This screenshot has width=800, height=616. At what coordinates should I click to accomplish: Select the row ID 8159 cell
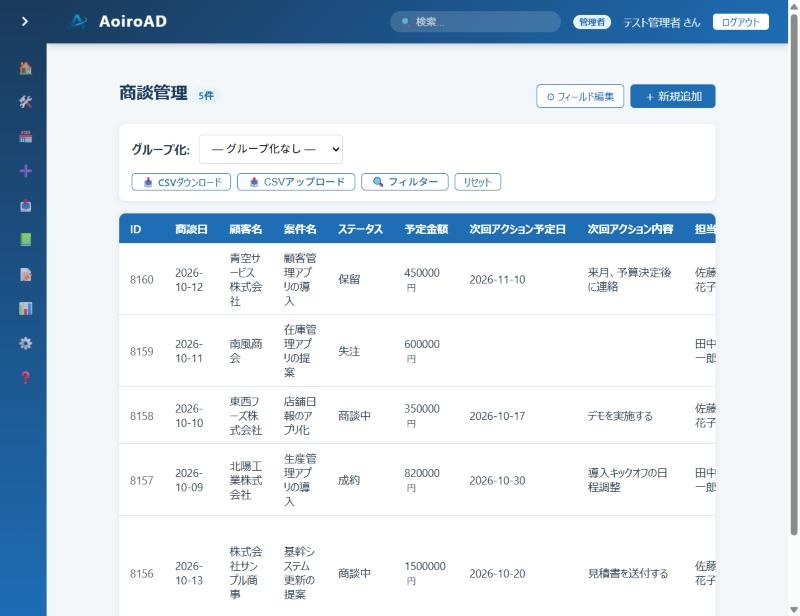point(141,351)
